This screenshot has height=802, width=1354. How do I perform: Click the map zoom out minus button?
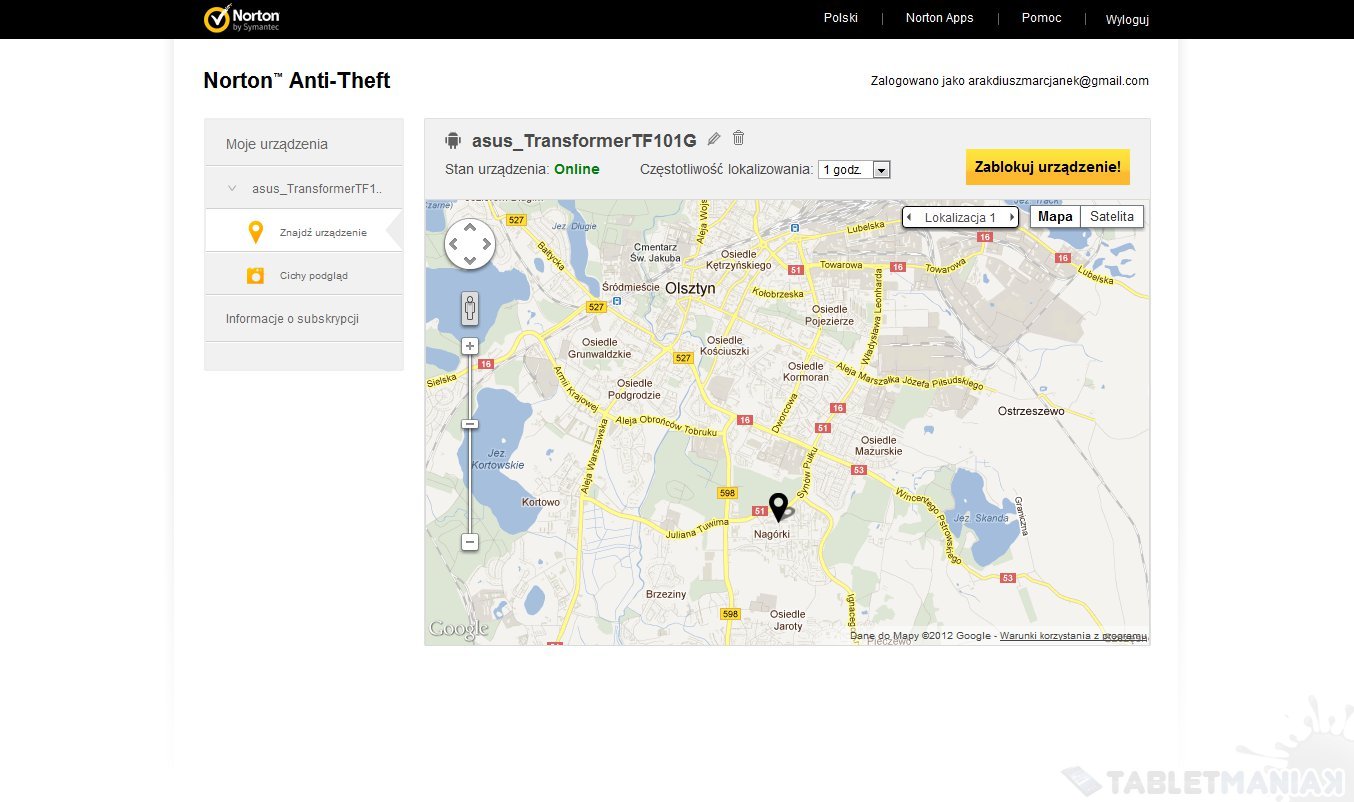470,542
